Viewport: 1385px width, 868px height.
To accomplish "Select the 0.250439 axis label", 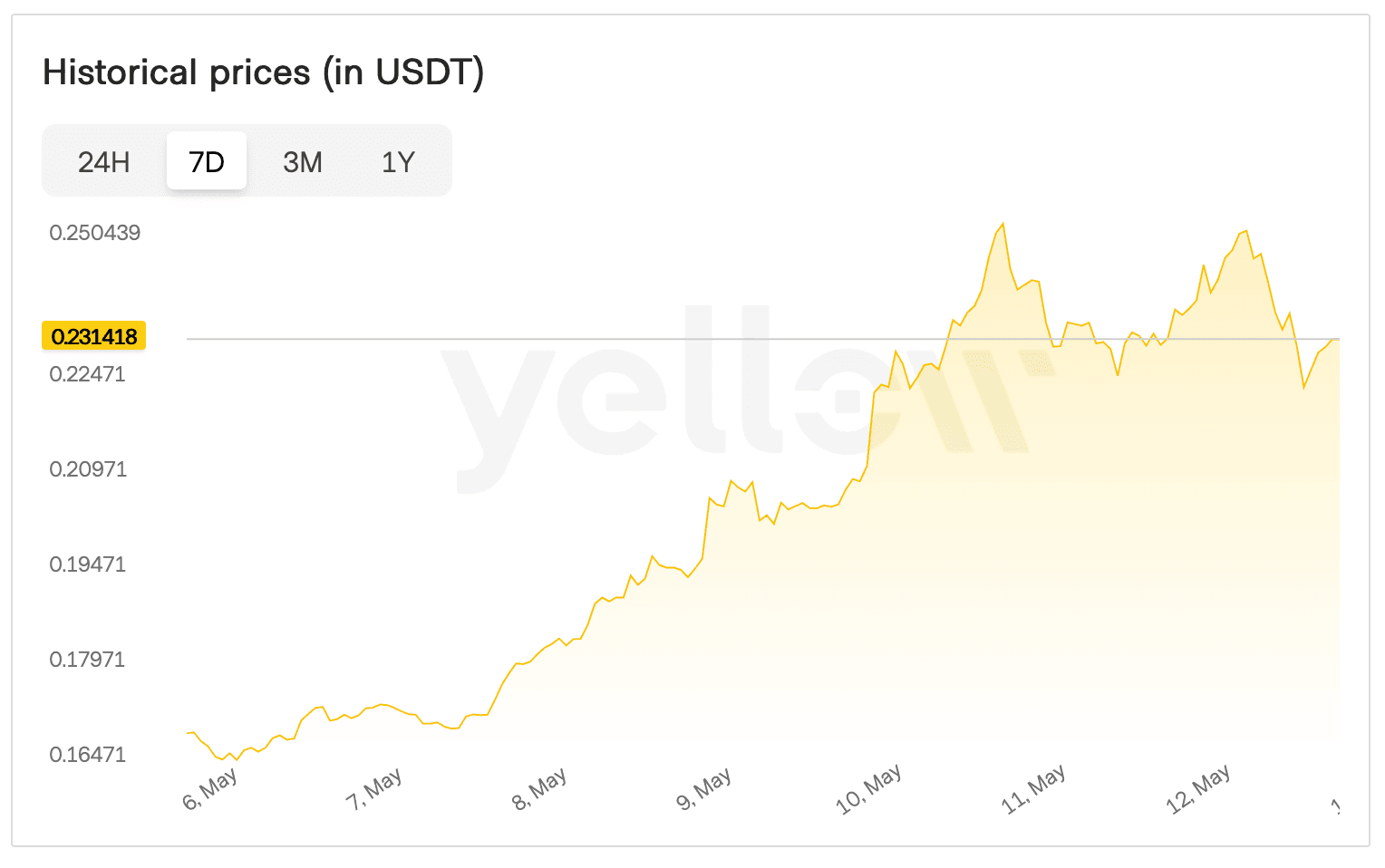I will coord(94,233).
